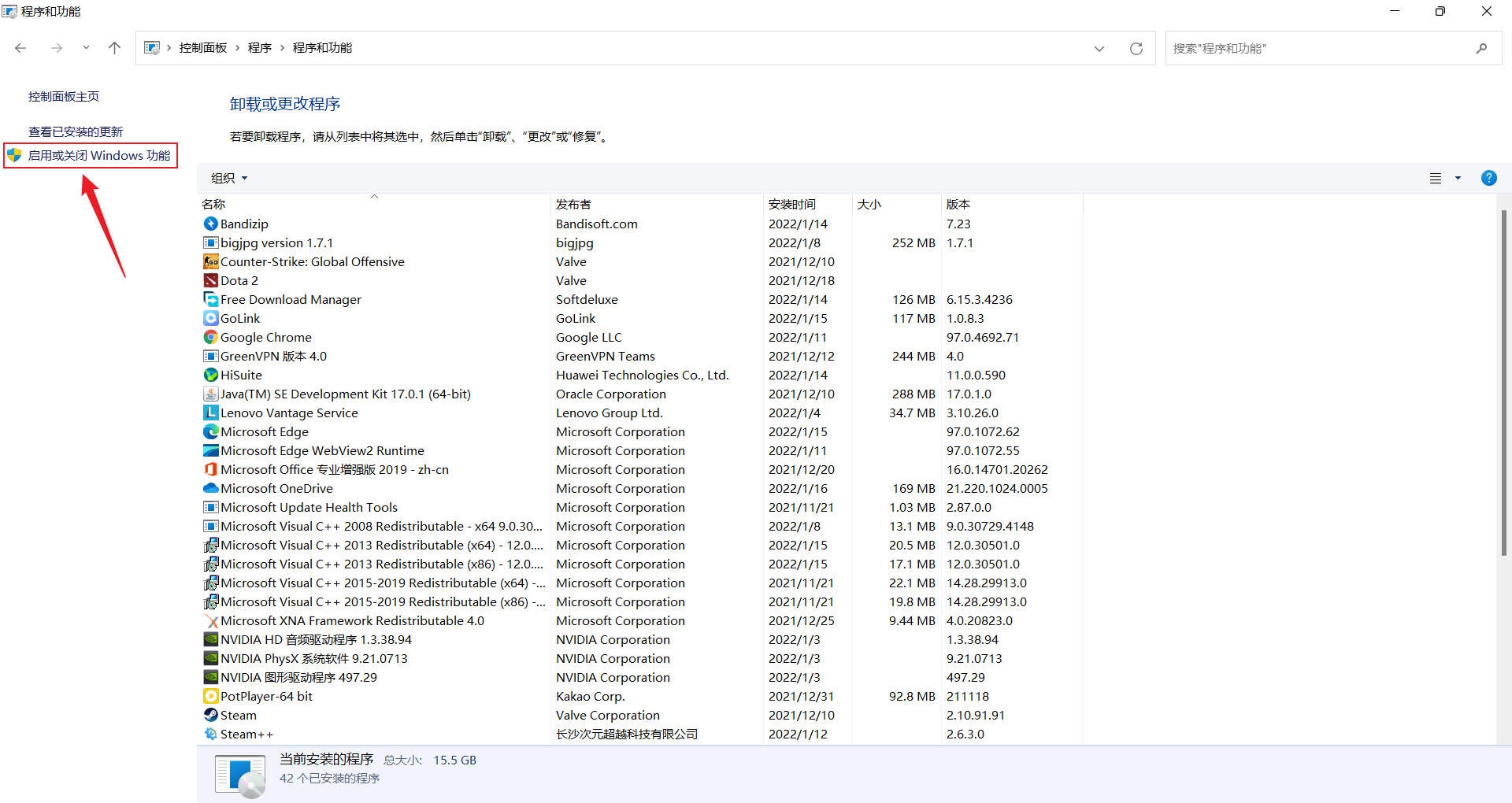Select Visual C++ 2015-2019 Redistributable (x86) entry
Viewport: 1512px width, 803px height.
642,601
